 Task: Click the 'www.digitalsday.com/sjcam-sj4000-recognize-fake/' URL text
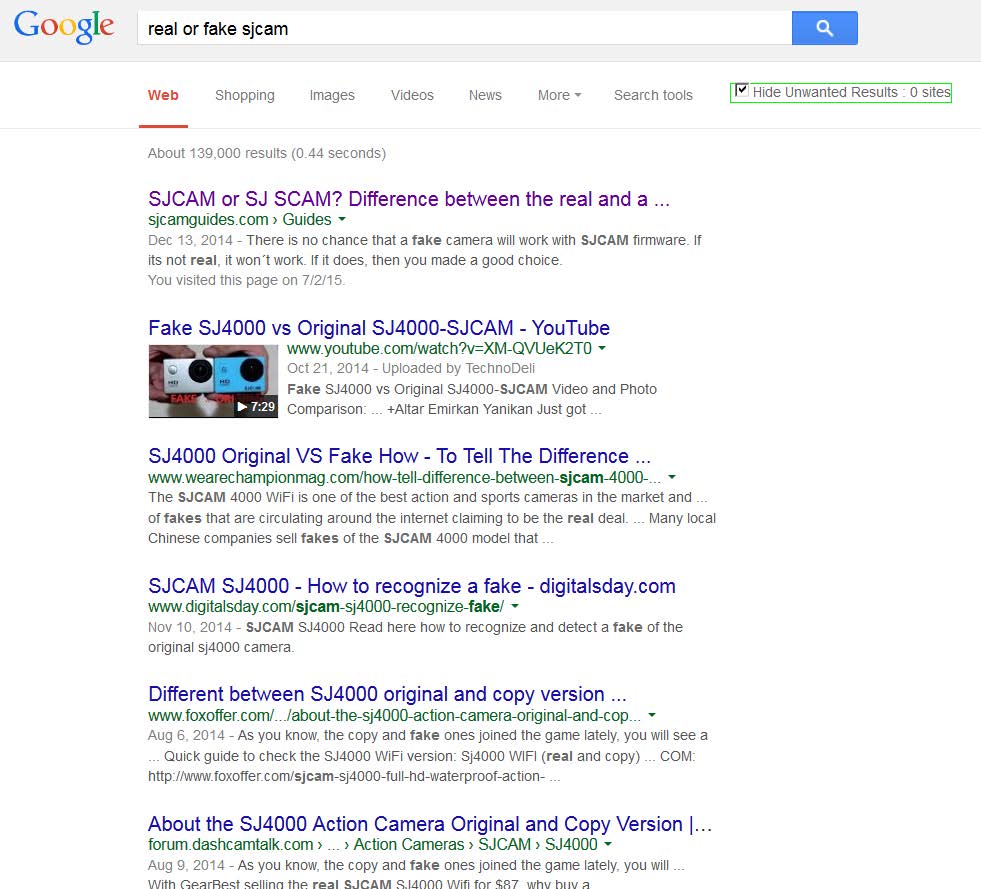326,606
